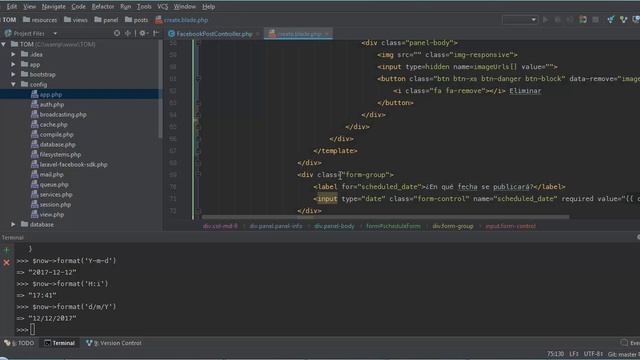Select session.php file
This screenshot has height=360, width=640.
[51, 204]
